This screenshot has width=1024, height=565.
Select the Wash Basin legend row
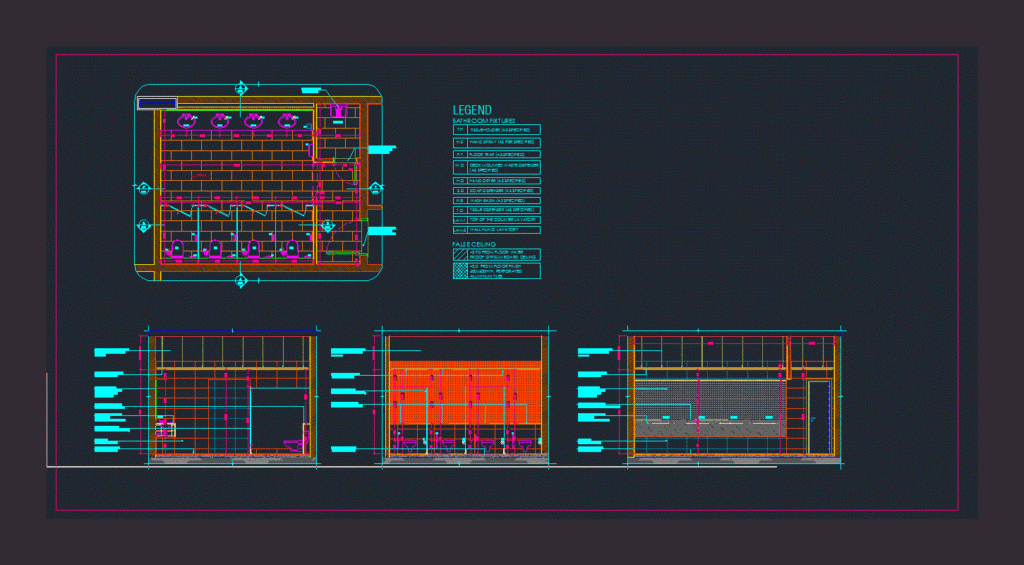tap(496, 201)
